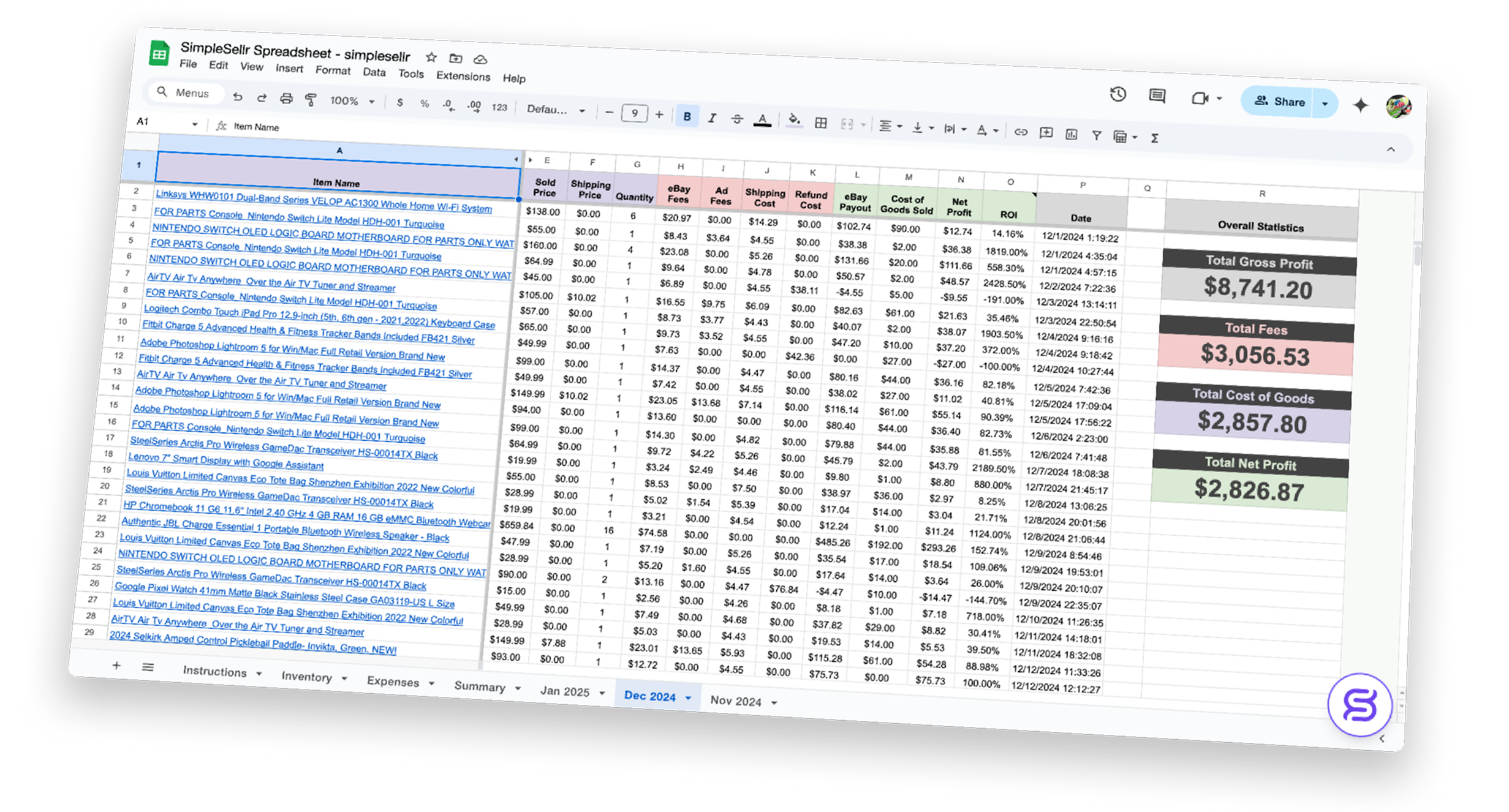Open vertical align dropdown

click(923, 127)
